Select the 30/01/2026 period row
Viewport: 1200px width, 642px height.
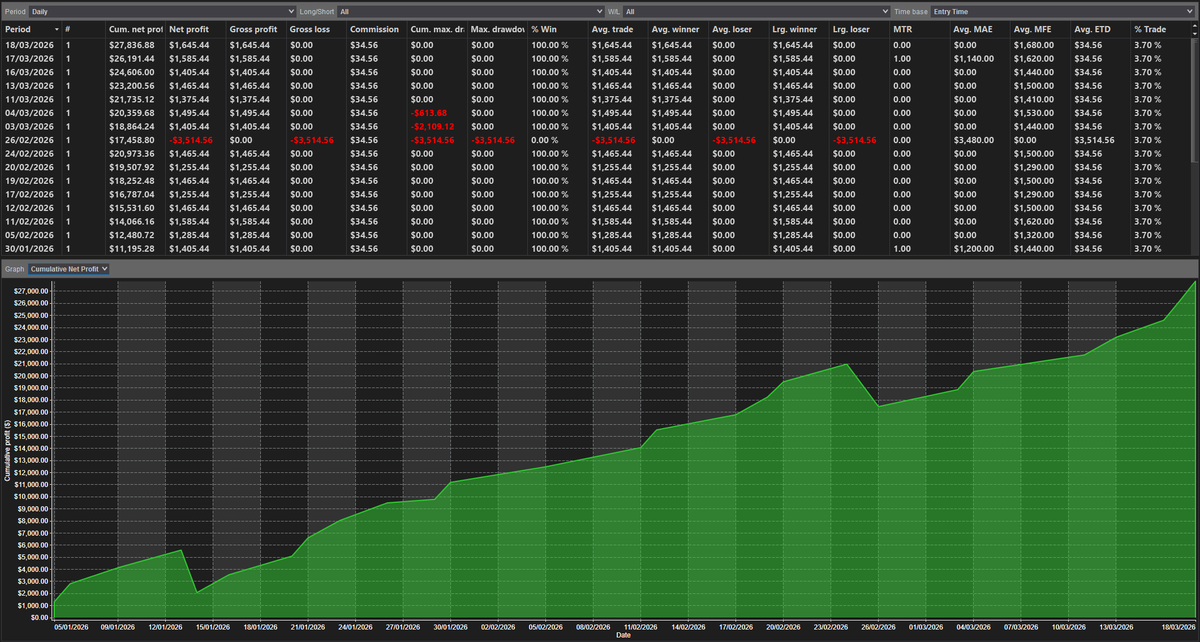(x=596, y=248)
